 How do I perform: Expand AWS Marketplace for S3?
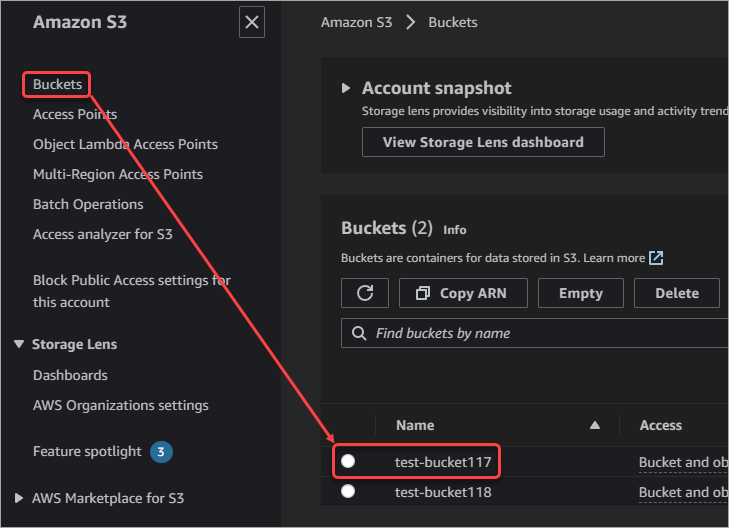click(x=19, y=498)
